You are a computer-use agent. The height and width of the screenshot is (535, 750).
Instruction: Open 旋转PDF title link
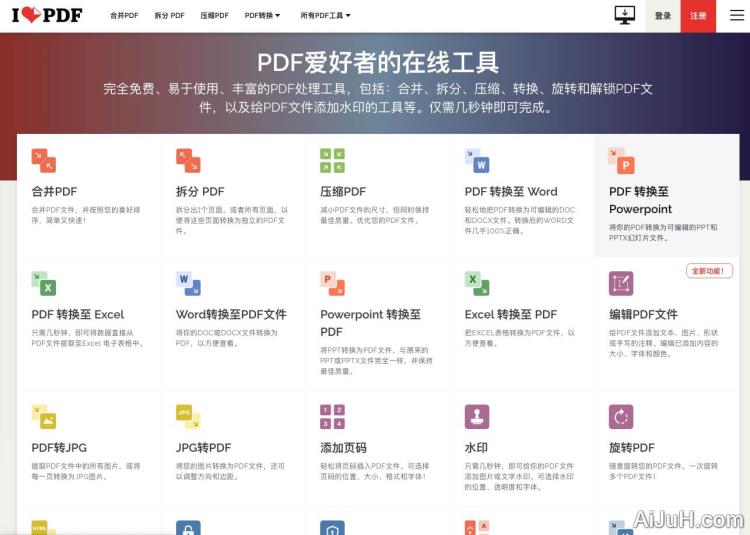coord(631,448)
